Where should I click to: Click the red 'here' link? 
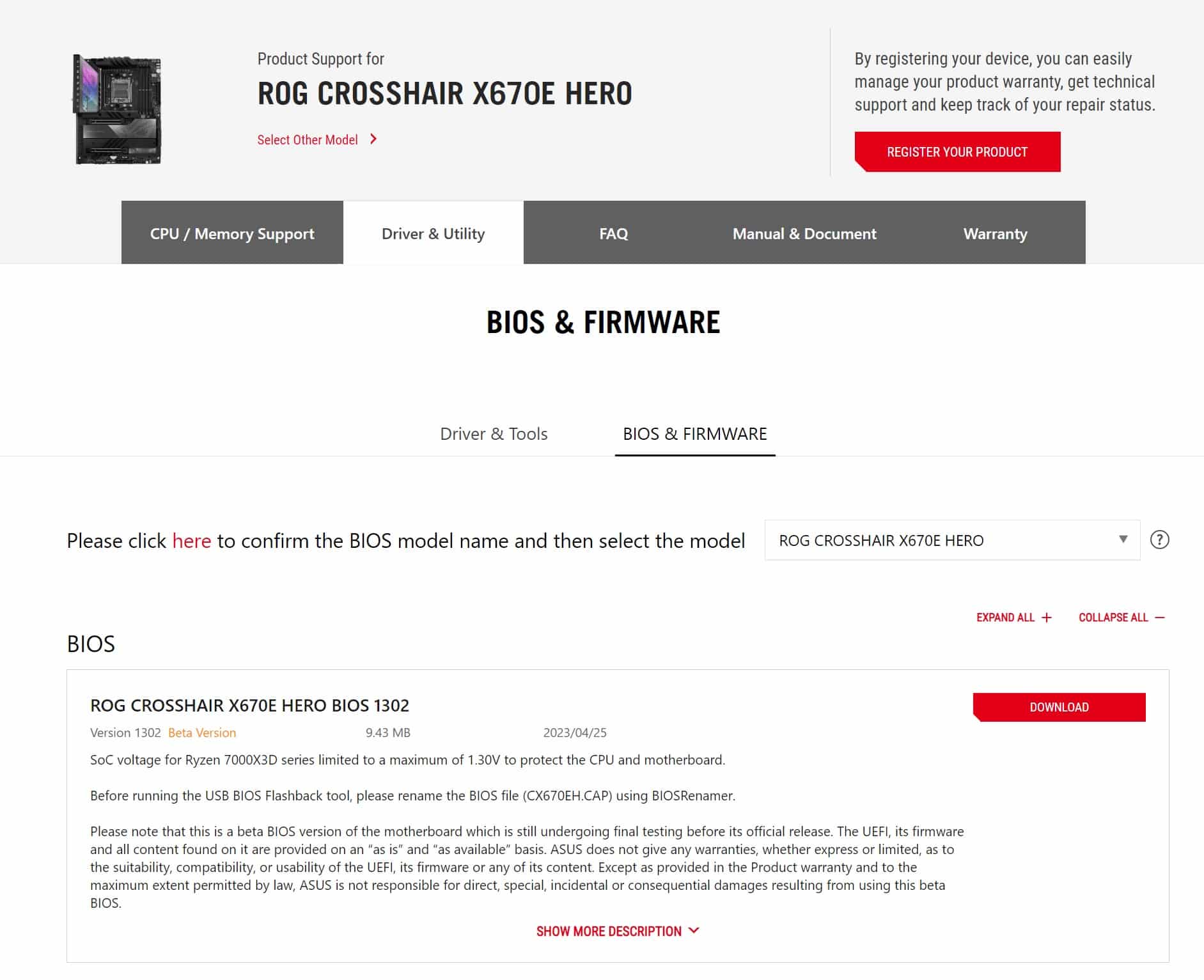tap(191, 541)
